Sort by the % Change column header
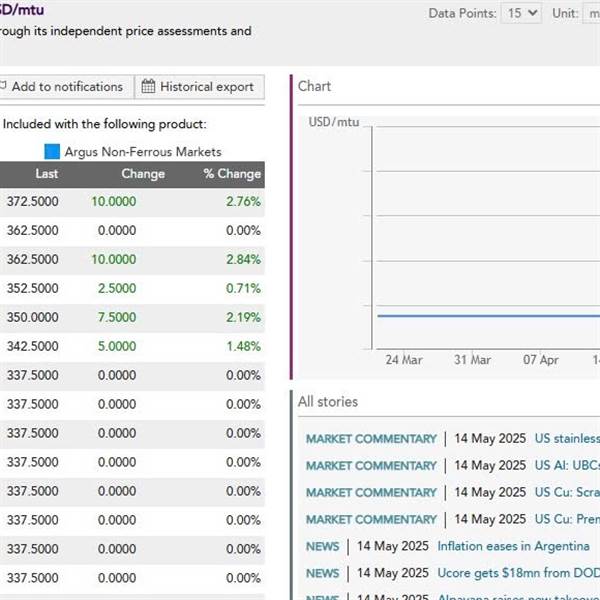Viewport: 600px width, 600px height. [x=232, y=174]
